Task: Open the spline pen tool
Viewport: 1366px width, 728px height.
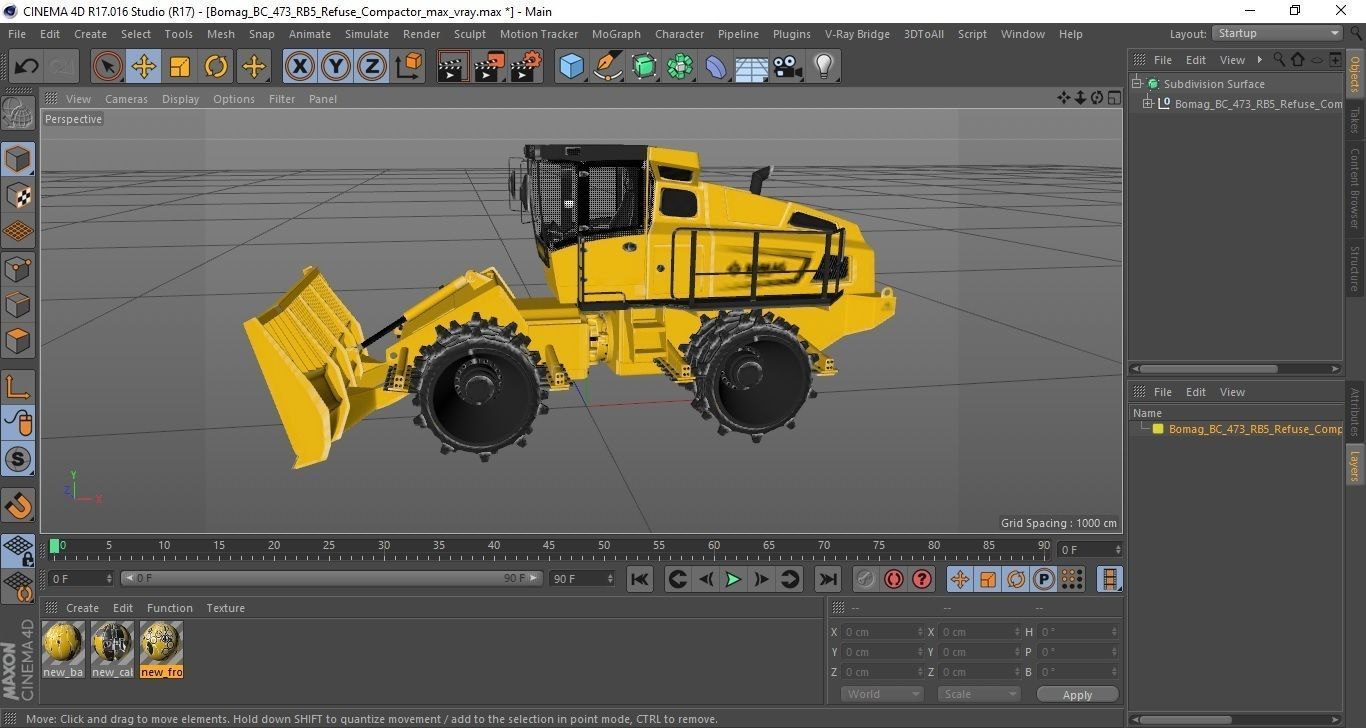Action: pyautogui.click(x=608, y=67)
